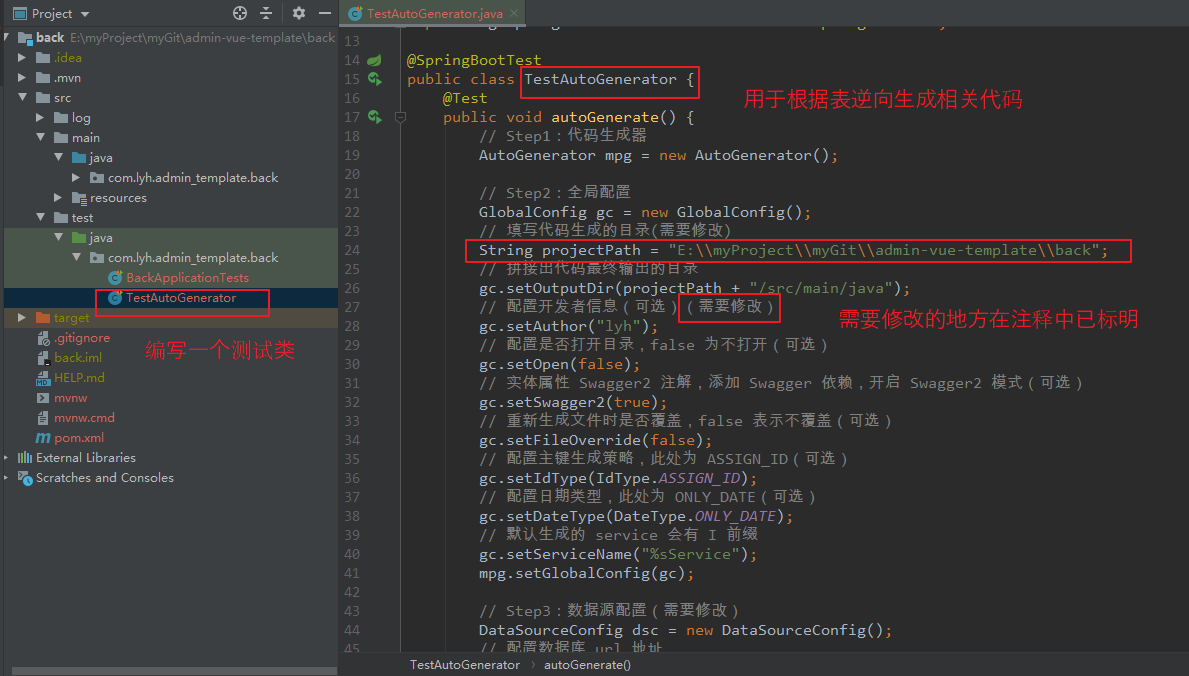
Task: Click IdType.ASSIGN_ID code
Action: (x=667, y=478)
